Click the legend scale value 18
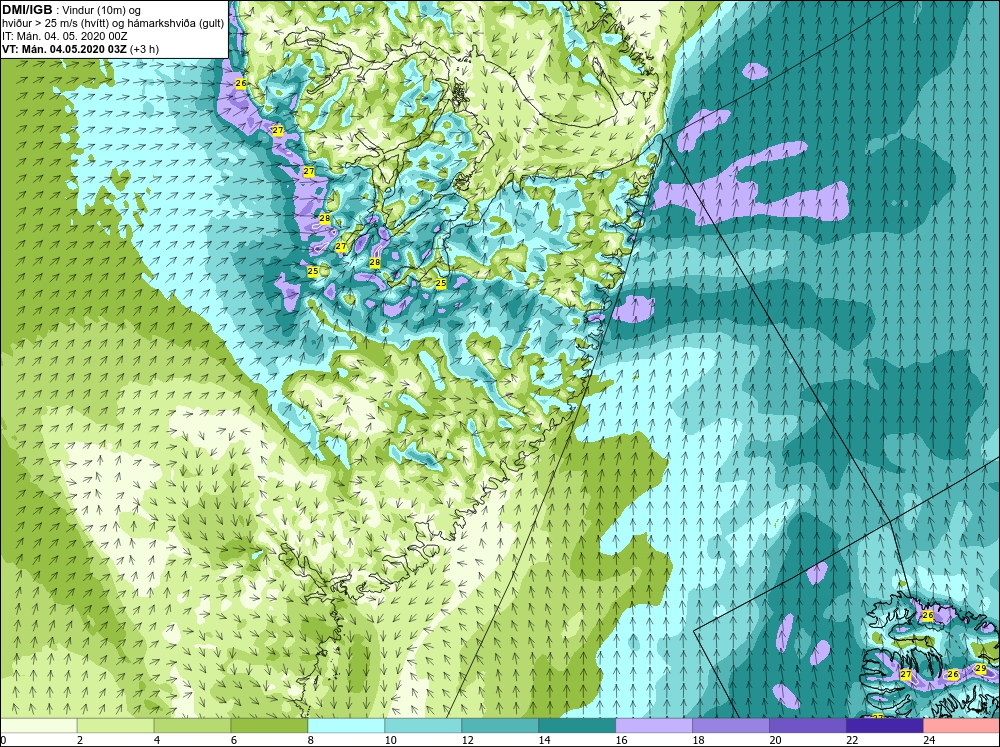This screenshot has height=747, width=1000. 698,740
